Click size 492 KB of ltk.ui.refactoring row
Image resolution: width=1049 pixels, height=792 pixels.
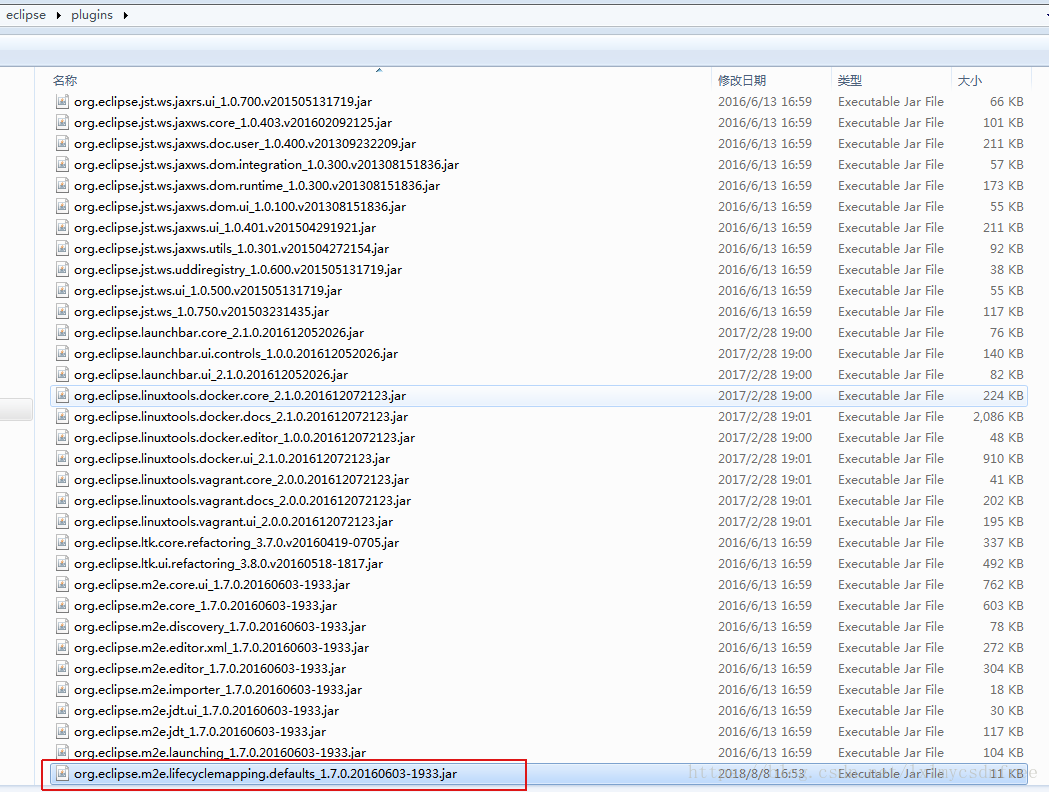[x=1004, y=564]
